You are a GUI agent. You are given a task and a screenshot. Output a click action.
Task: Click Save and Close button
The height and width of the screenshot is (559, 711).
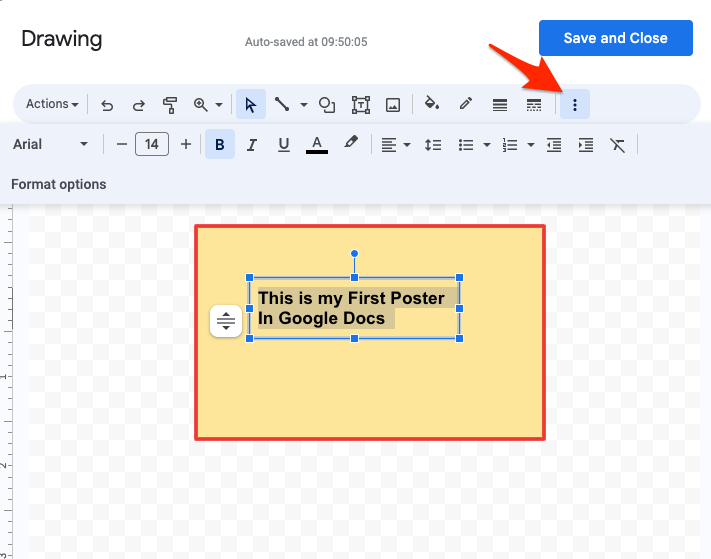pyautogui.click(x=616, y=38)
